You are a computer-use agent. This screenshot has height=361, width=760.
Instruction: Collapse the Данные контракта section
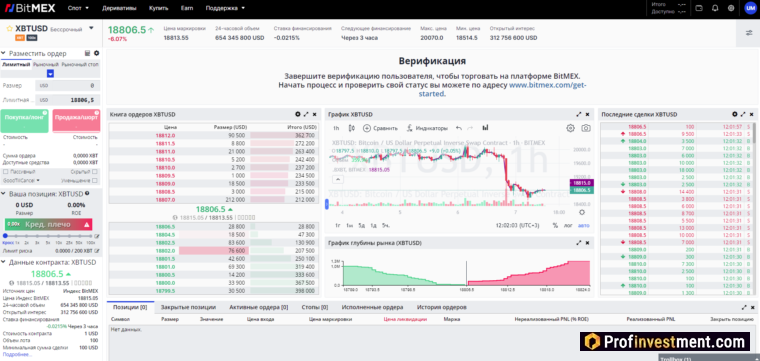pos(4,262)
